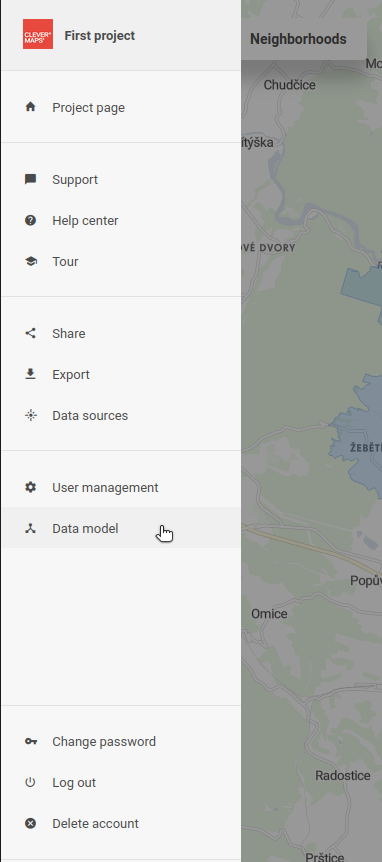This screenshot has height=862, width=382.
Task: Click the key Change password icon
Action: click(x=30, y=741)
